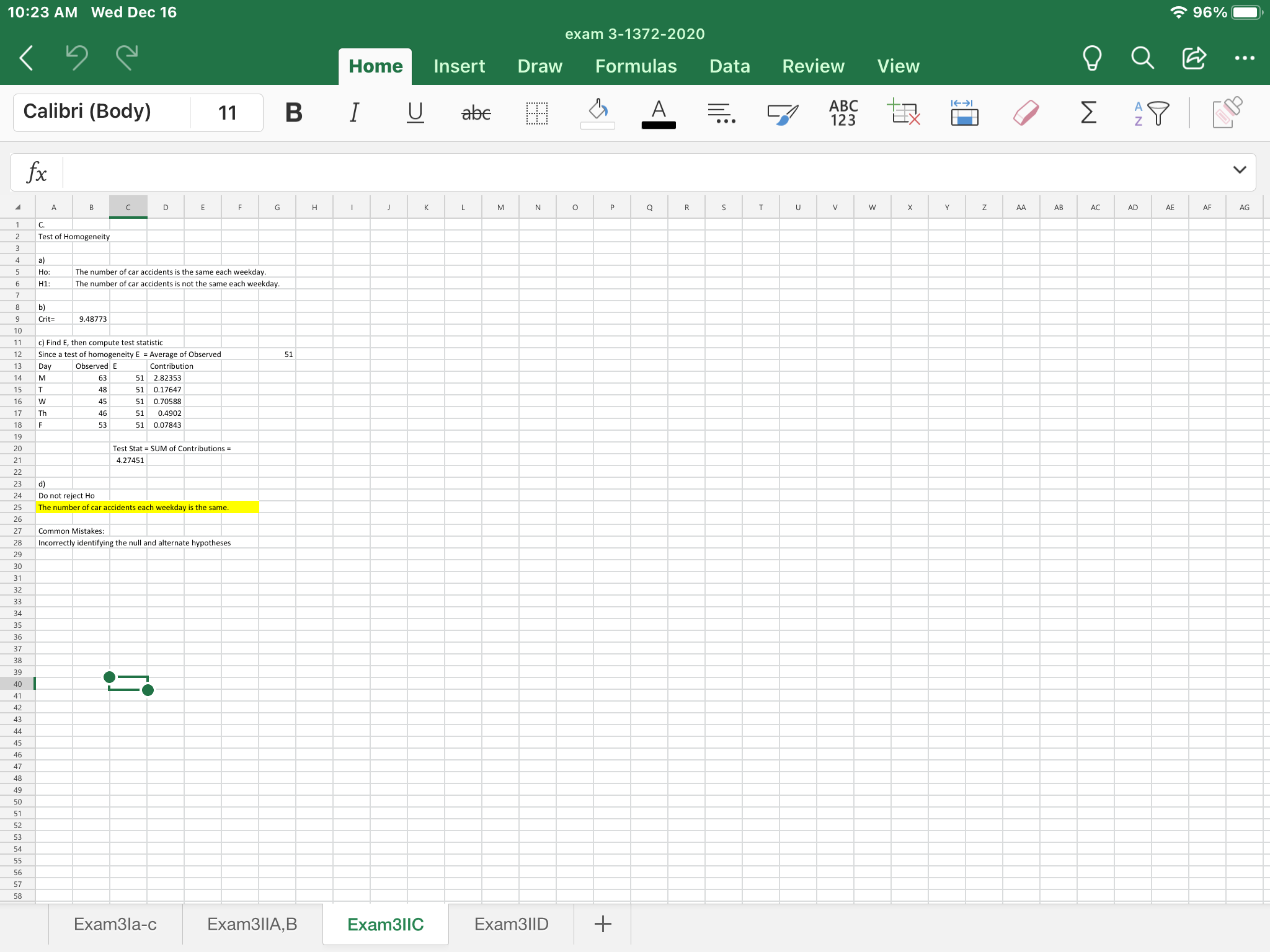1270x952 pixels.
Task: Tap inside the formula bar input
Action: (645, 172)
